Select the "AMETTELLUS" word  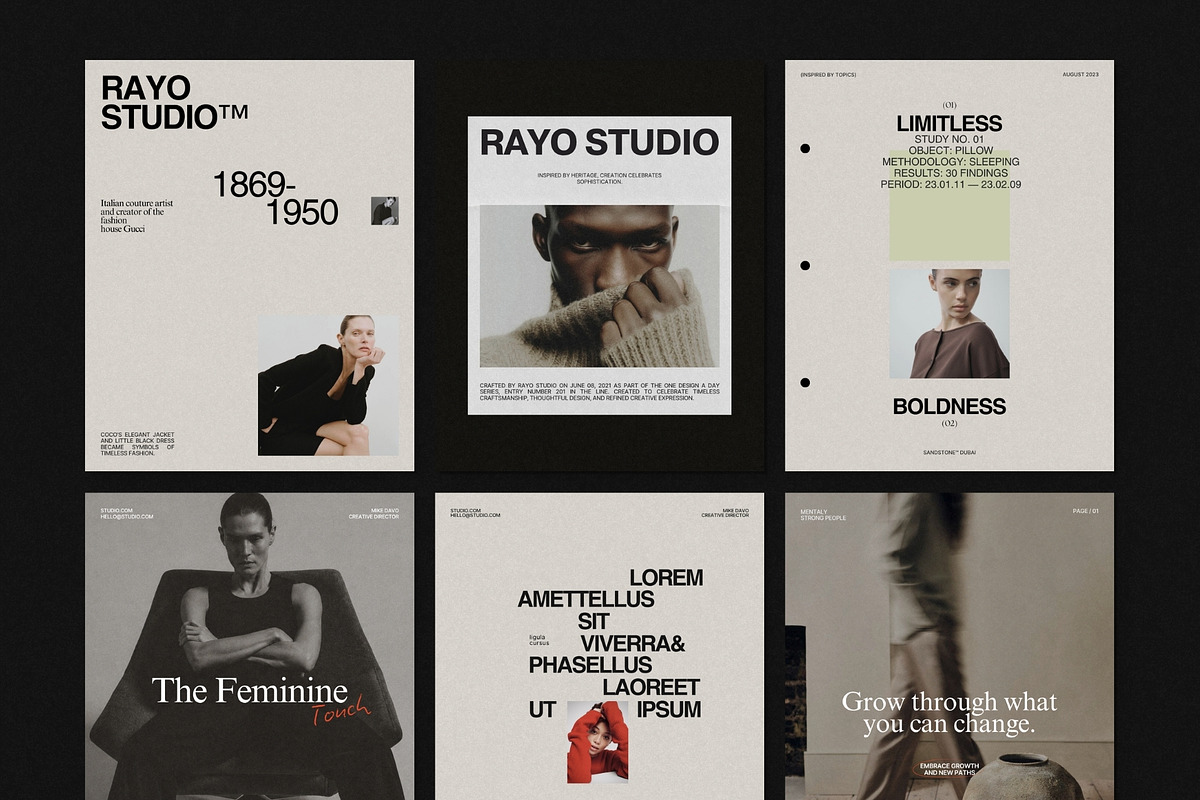586,600
